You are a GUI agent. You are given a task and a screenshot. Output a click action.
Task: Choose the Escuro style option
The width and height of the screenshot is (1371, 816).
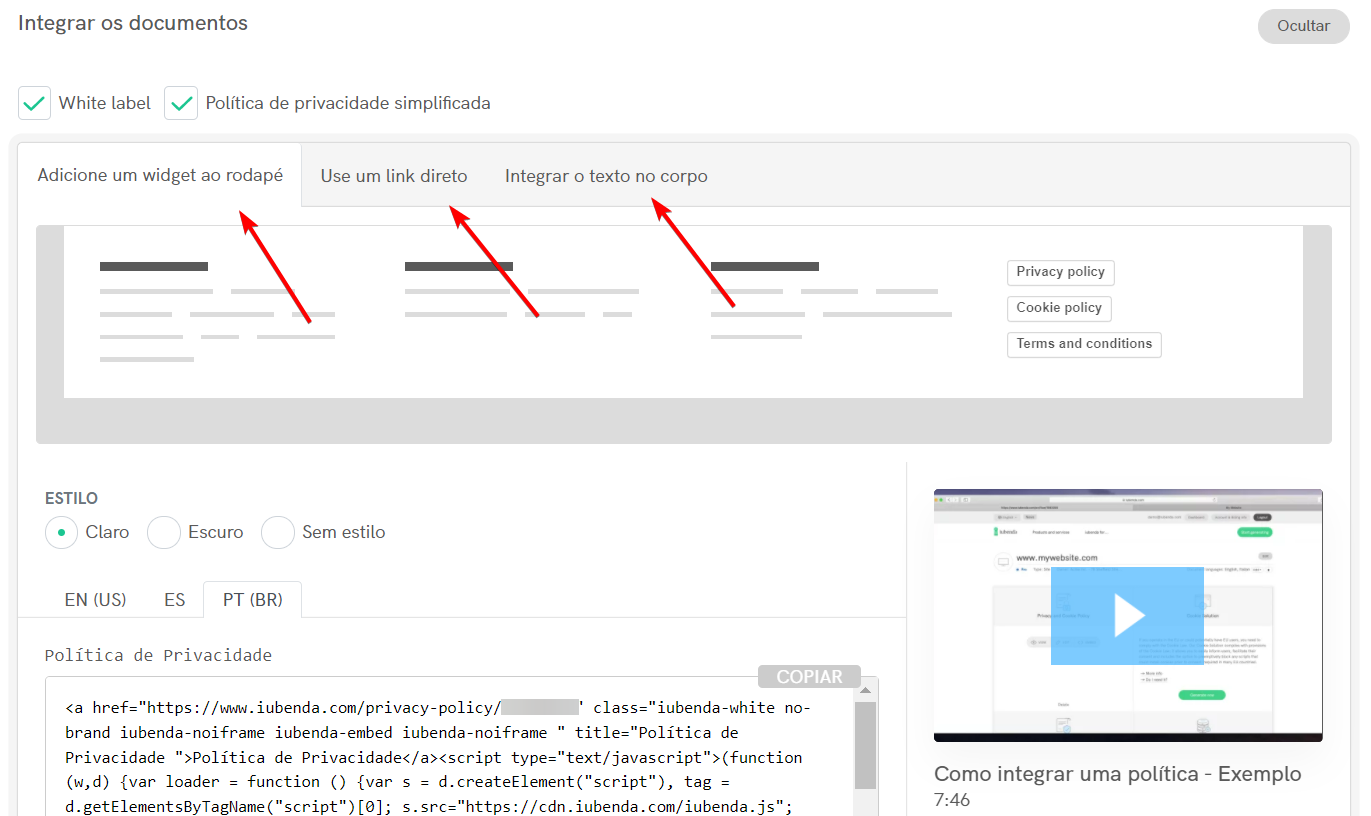(164, 532)
